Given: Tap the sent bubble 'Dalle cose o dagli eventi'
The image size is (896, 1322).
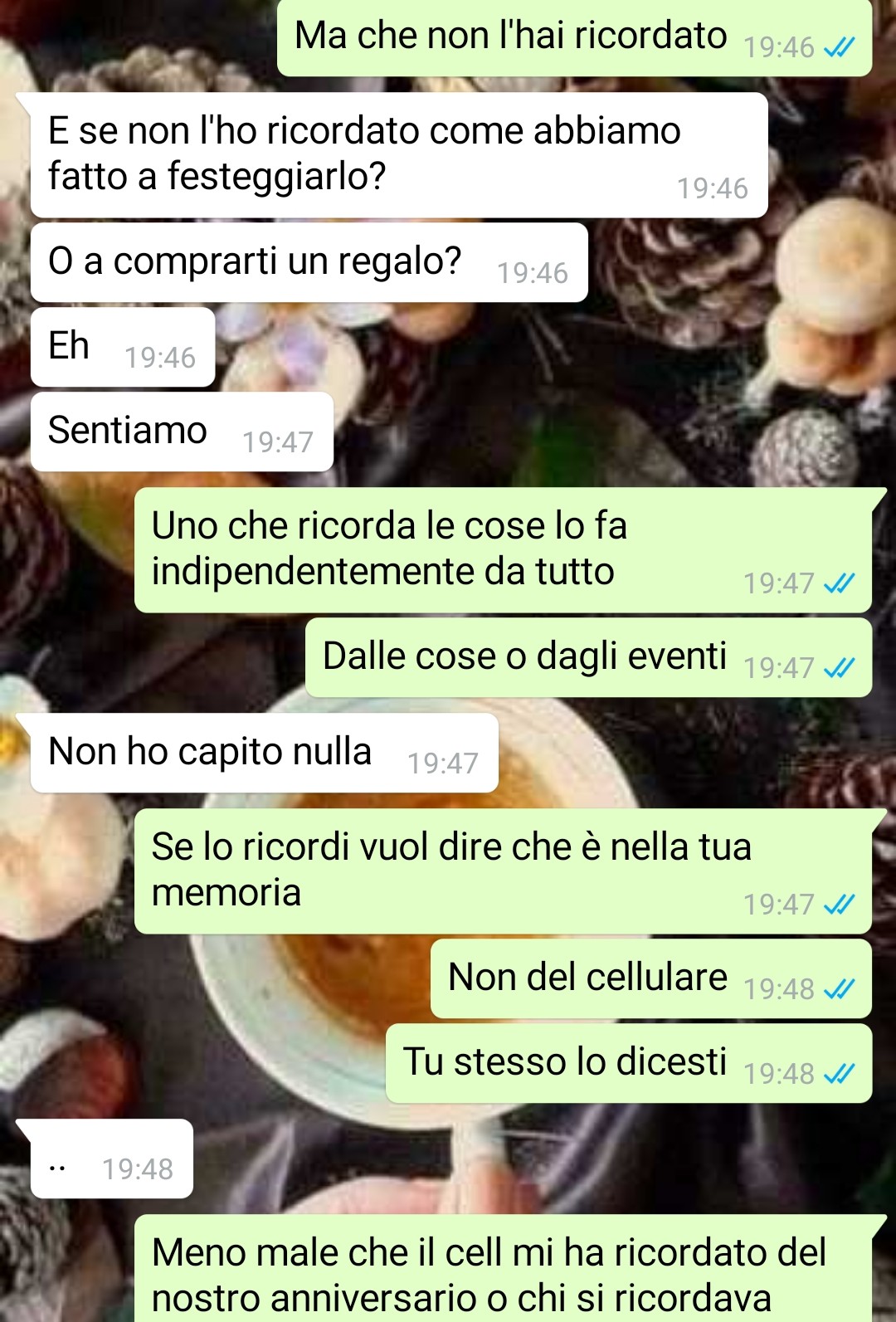Looking at the screenshot, I should click(x=589, y=657).
